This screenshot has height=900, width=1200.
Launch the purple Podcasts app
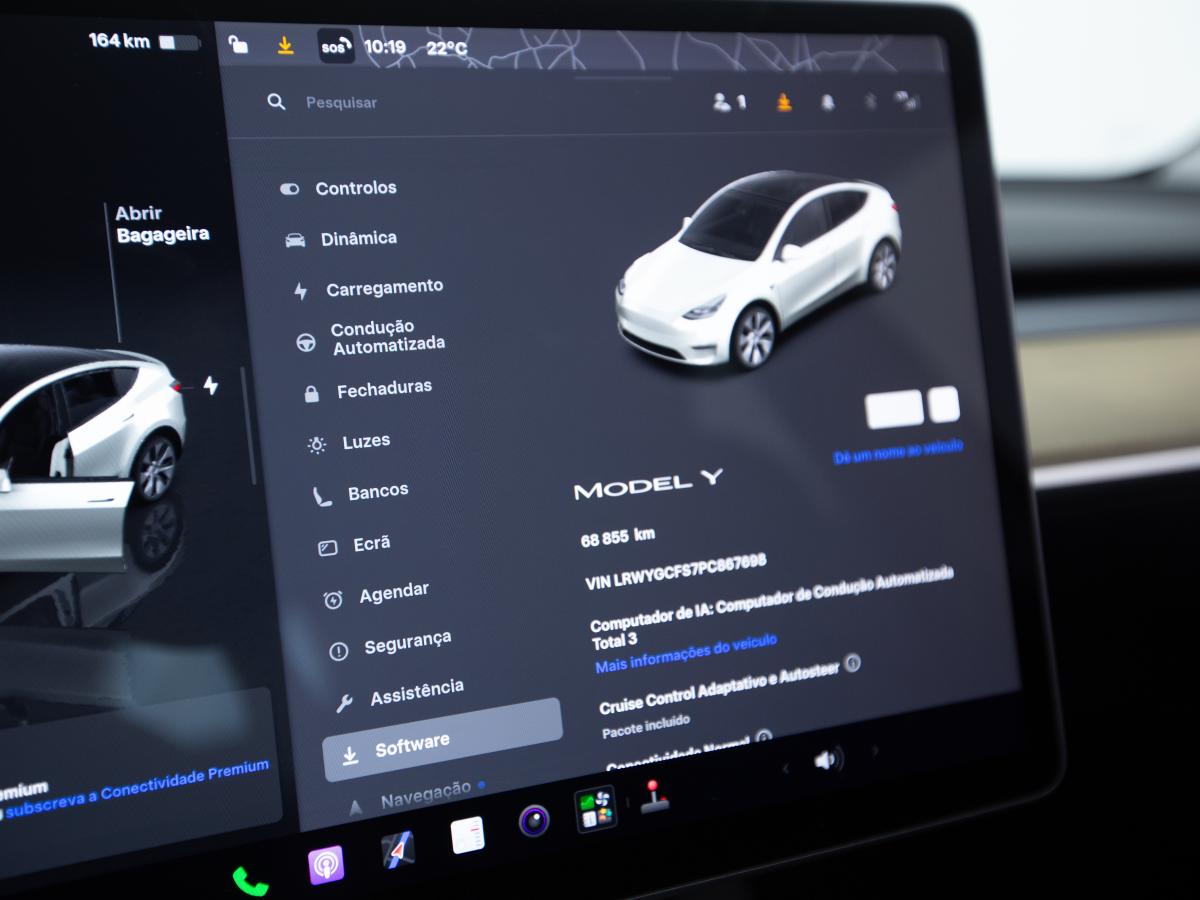pyautogui.click(x=326, y=865)
